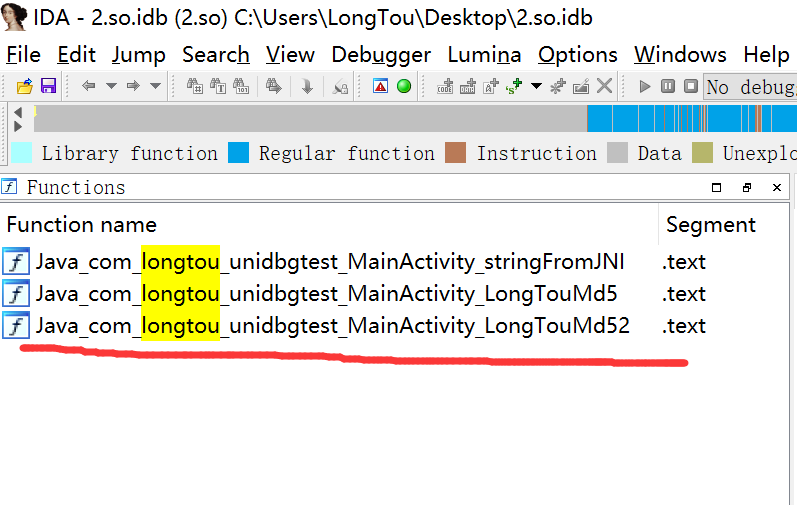The height and width of the screenshot is (505, 797).
Task: Open the Edit menu
Action: point(76,54)
